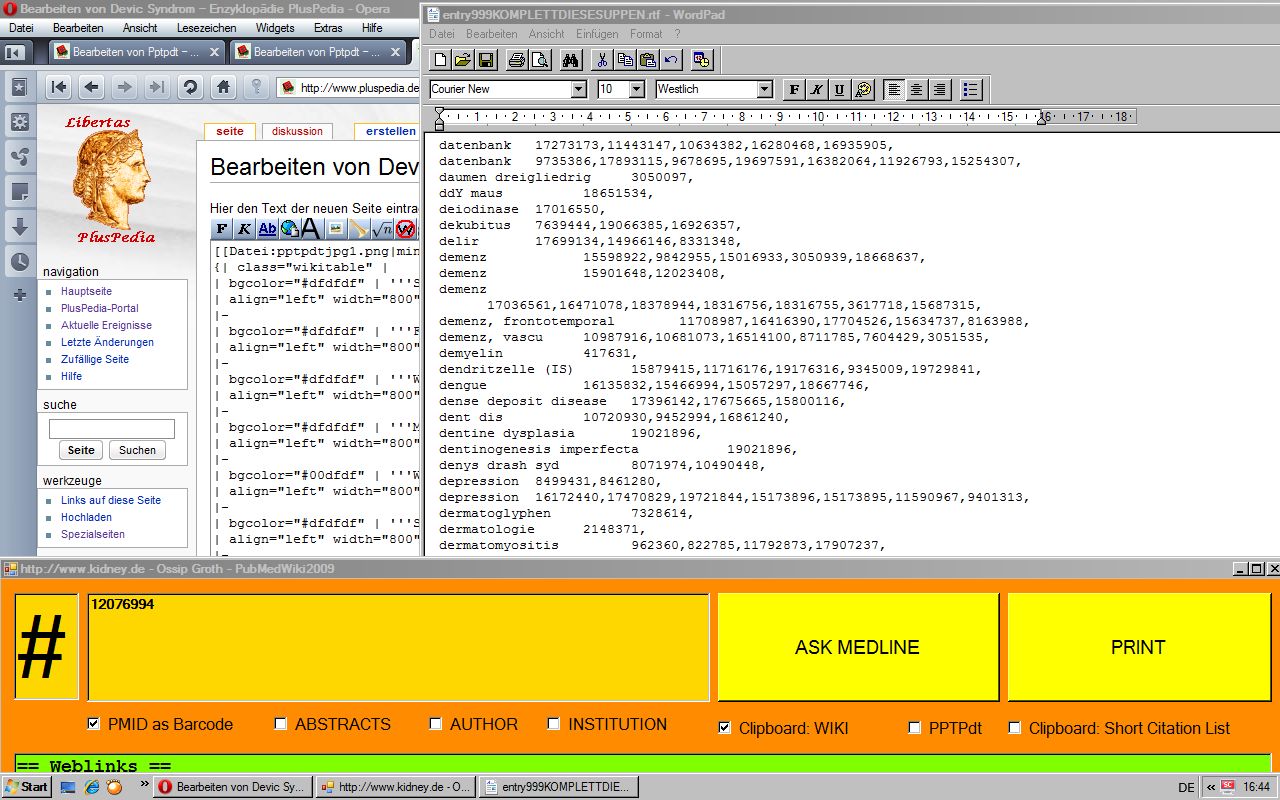Click Opera home button

click(223, 87)
